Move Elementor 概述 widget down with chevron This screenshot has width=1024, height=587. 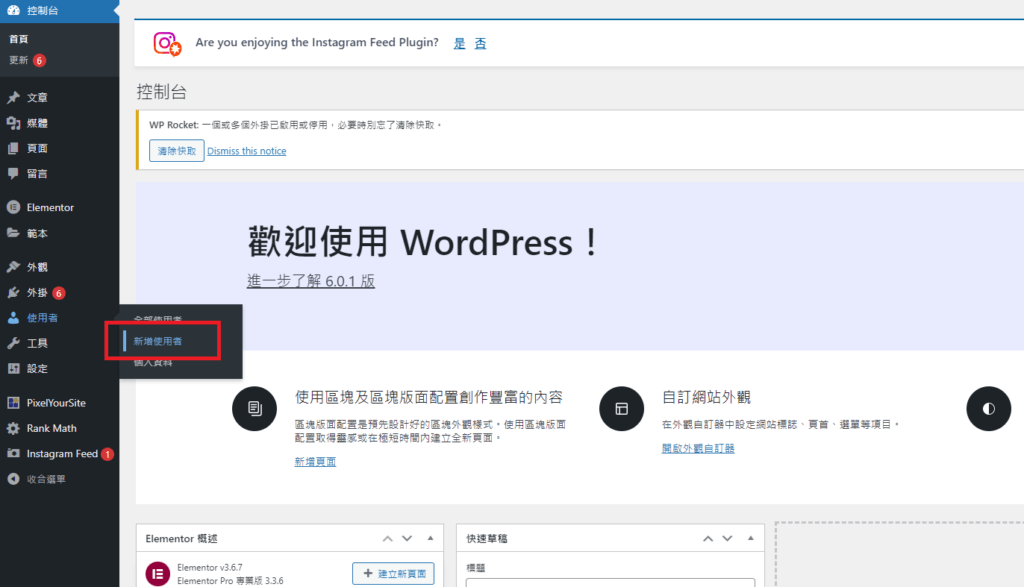tap(407, 538)
